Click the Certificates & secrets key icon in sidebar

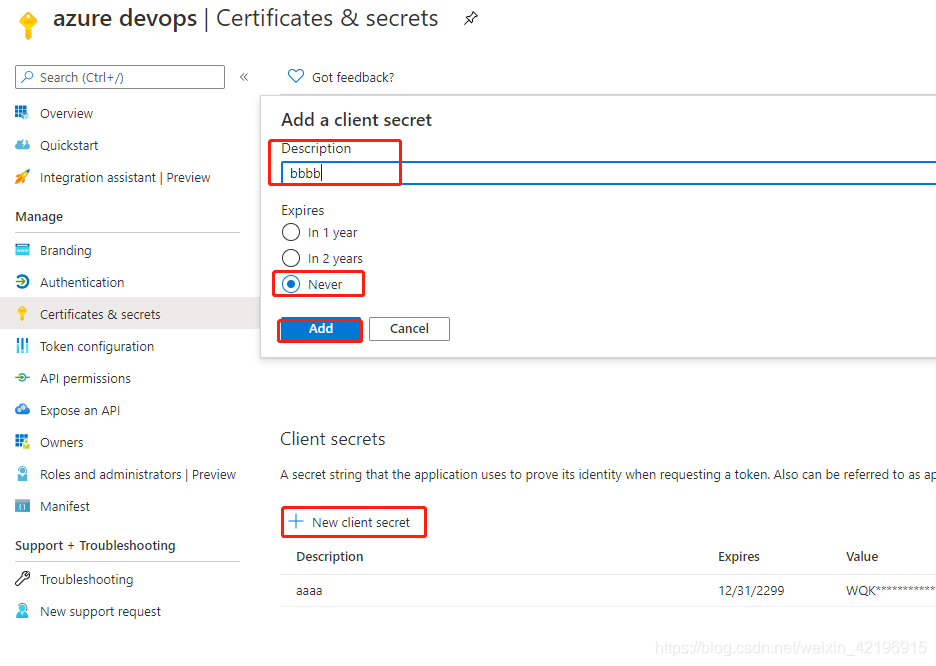tap(22, 314)
